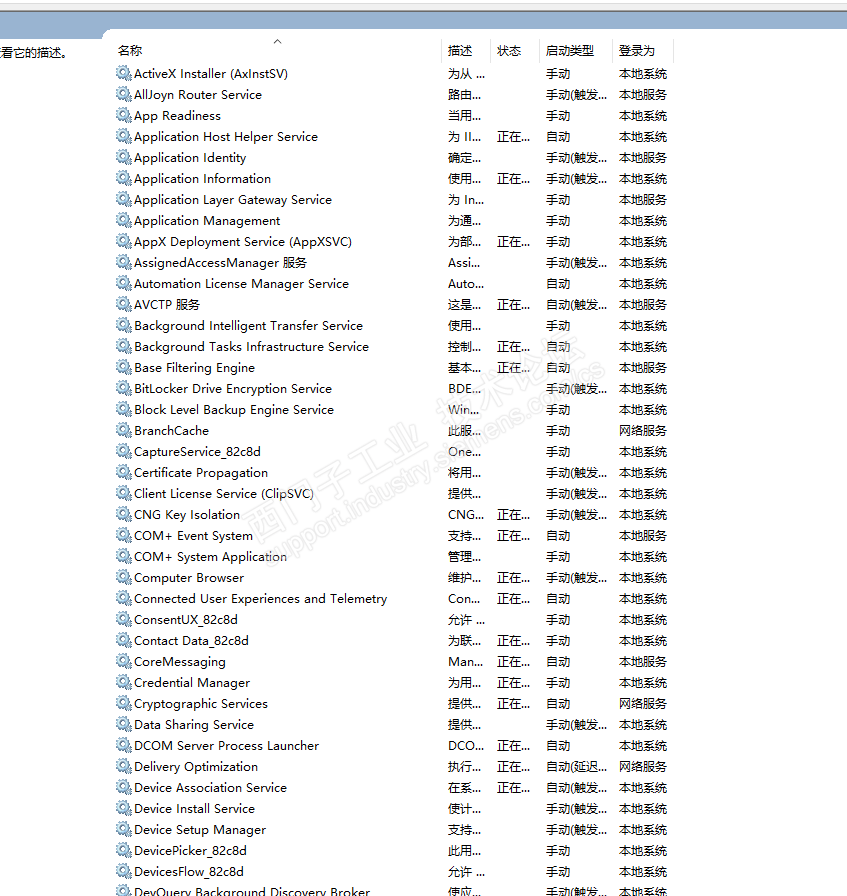This screenshot has width=847, height=896.
Task: Click the gear icon beside AllJoyn Router Service
Action: point(123,94)
